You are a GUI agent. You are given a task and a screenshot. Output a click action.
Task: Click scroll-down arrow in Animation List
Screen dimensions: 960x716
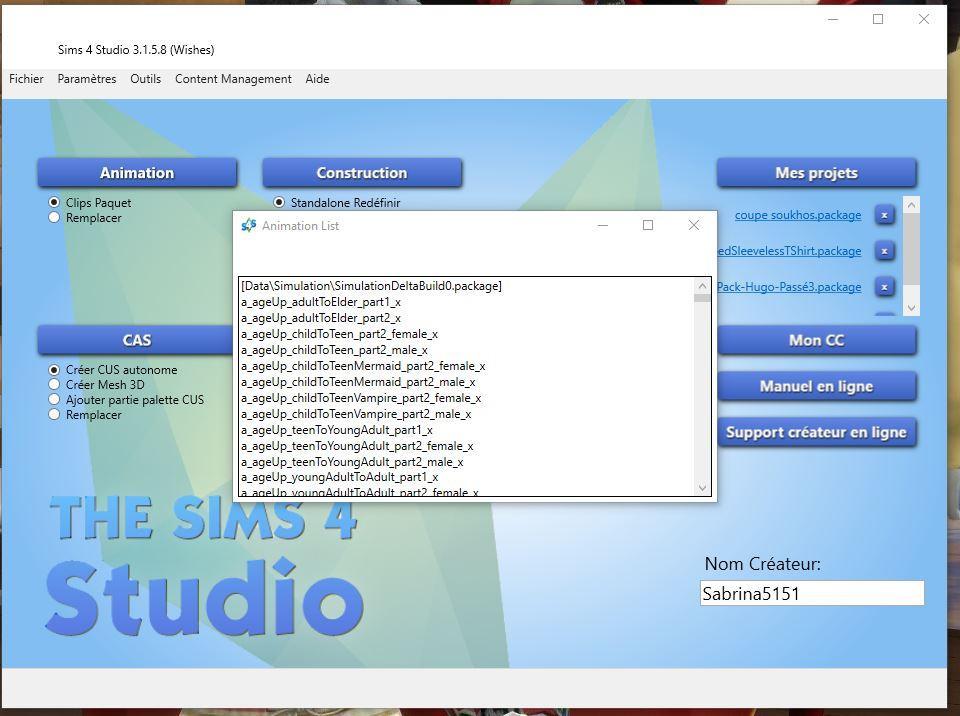[x=702, y=488]
